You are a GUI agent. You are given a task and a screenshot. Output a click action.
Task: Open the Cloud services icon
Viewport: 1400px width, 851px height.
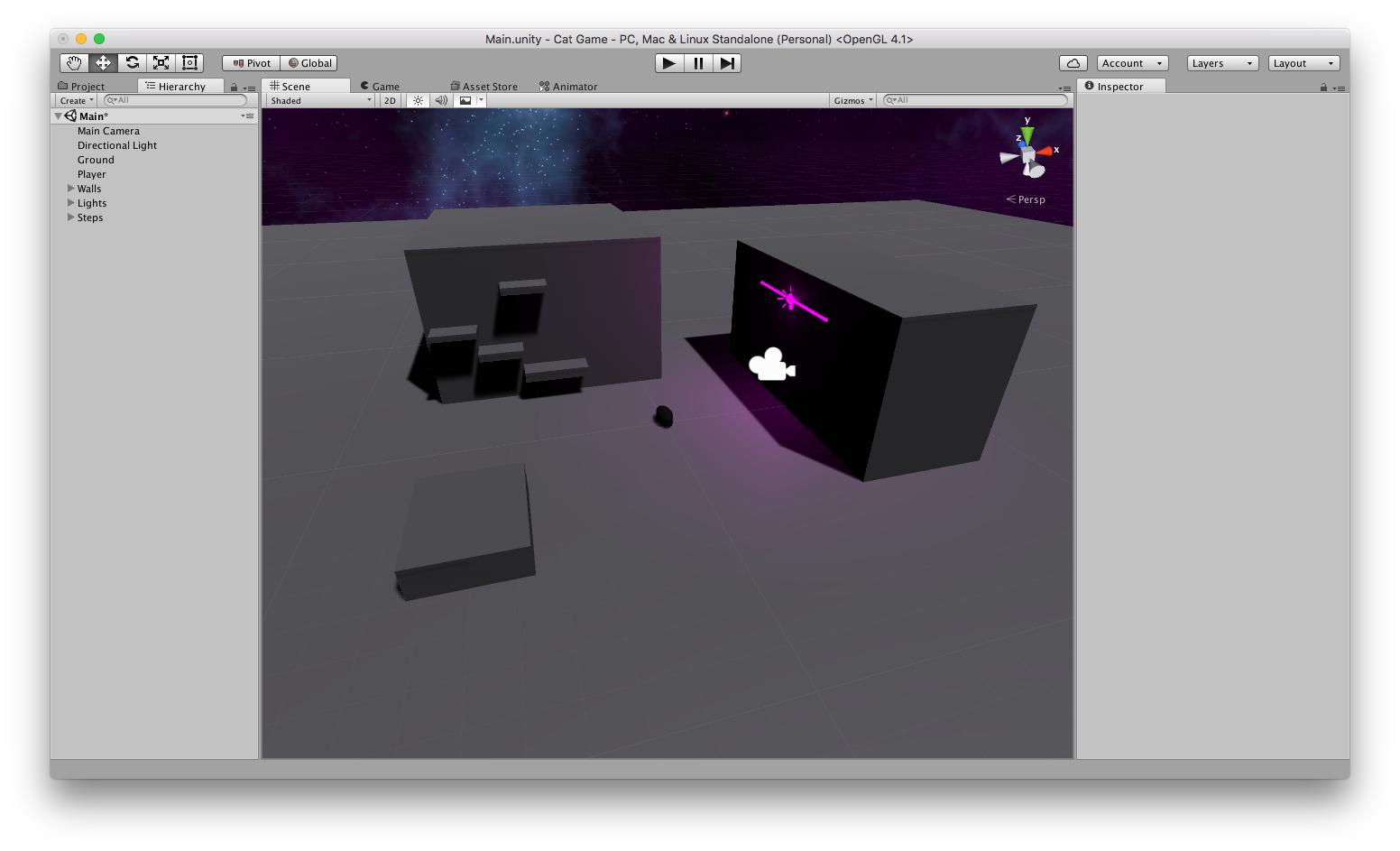(x=1073, y=63)
